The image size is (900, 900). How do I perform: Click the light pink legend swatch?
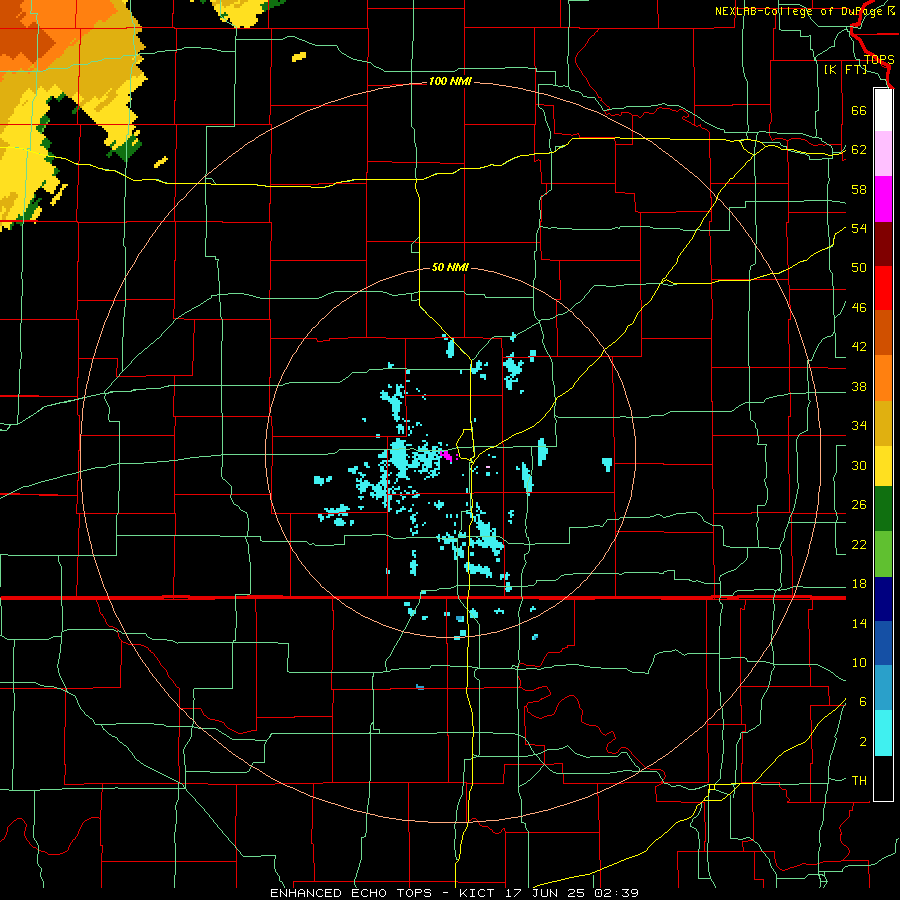883,154
